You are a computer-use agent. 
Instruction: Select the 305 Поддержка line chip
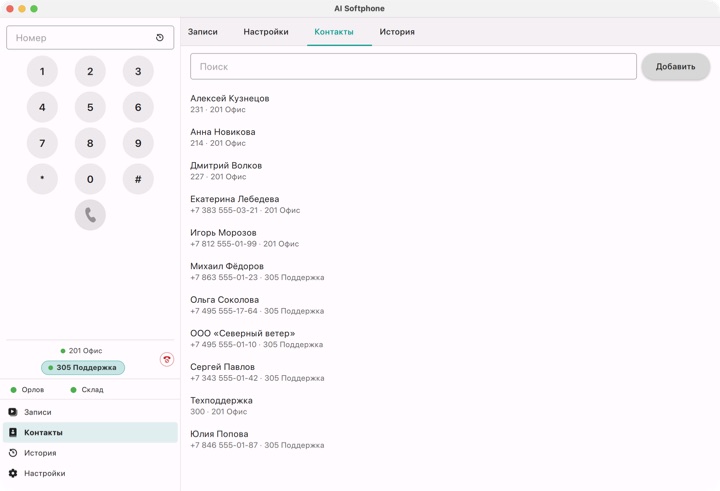(83, 367)
